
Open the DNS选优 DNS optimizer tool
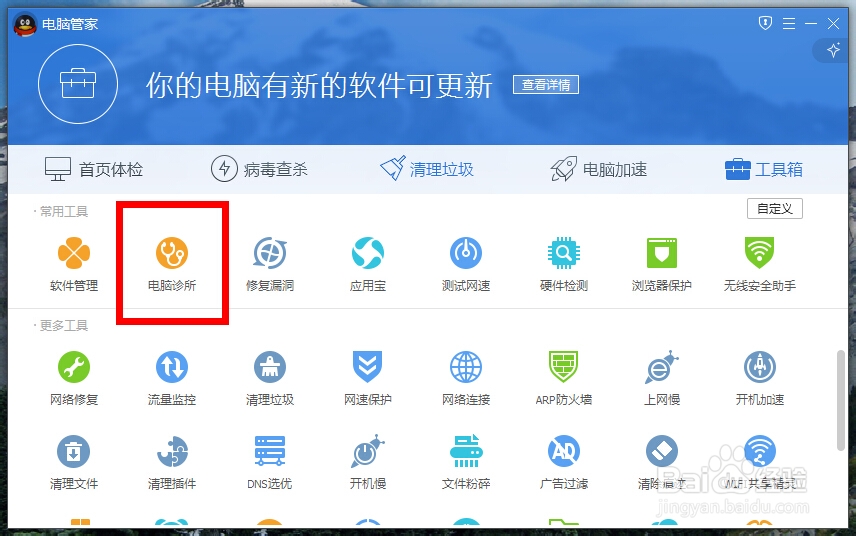[x=270, y=462]
